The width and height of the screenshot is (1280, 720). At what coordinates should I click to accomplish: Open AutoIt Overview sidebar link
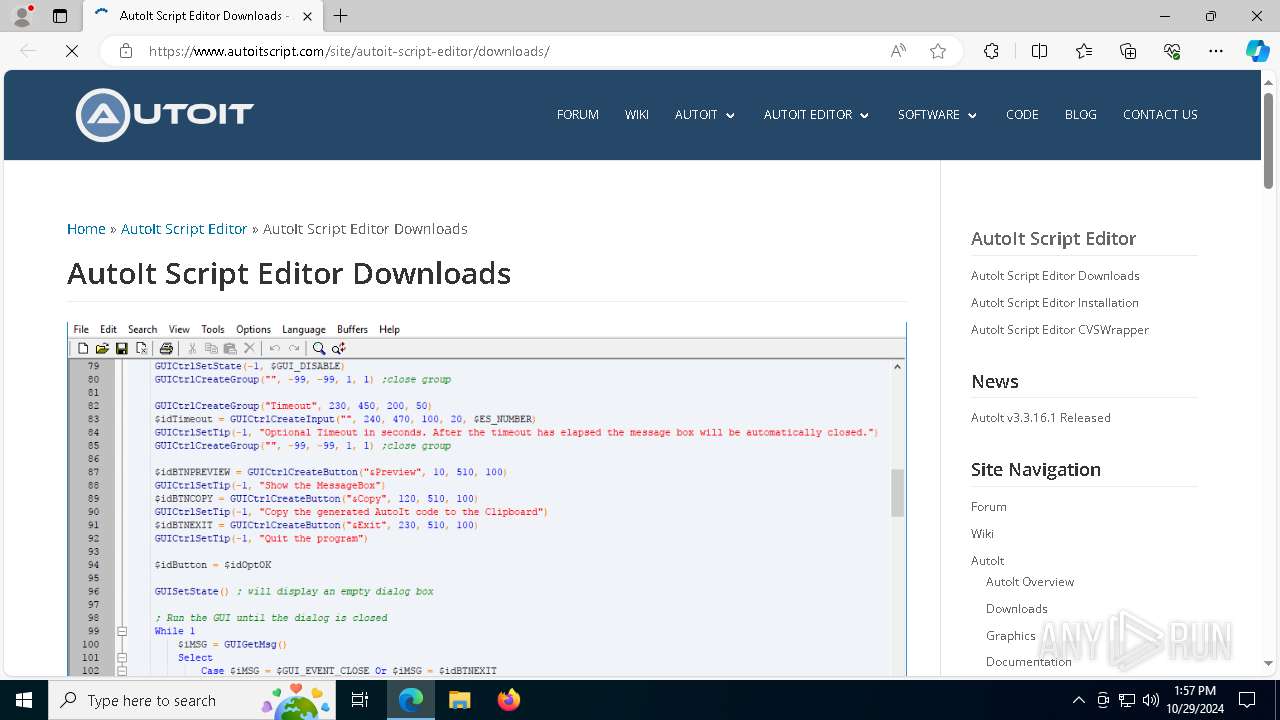pos(1030,582)
